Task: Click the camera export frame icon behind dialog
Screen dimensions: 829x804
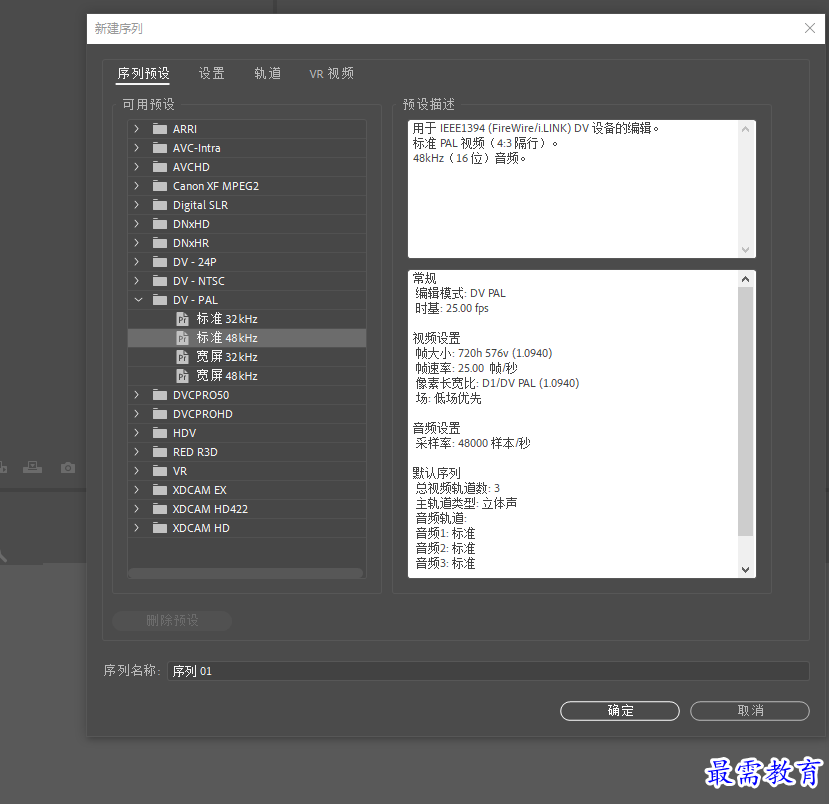Action: (x=68, y=468)
